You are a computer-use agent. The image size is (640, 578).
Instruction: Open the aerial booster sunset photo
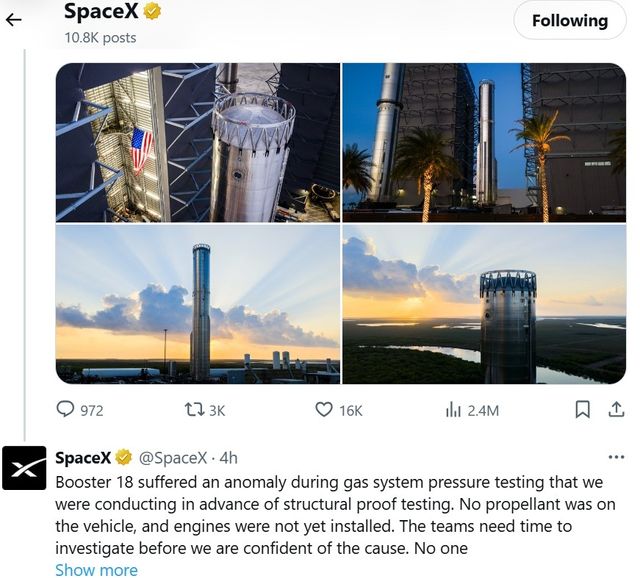(483, 304)
